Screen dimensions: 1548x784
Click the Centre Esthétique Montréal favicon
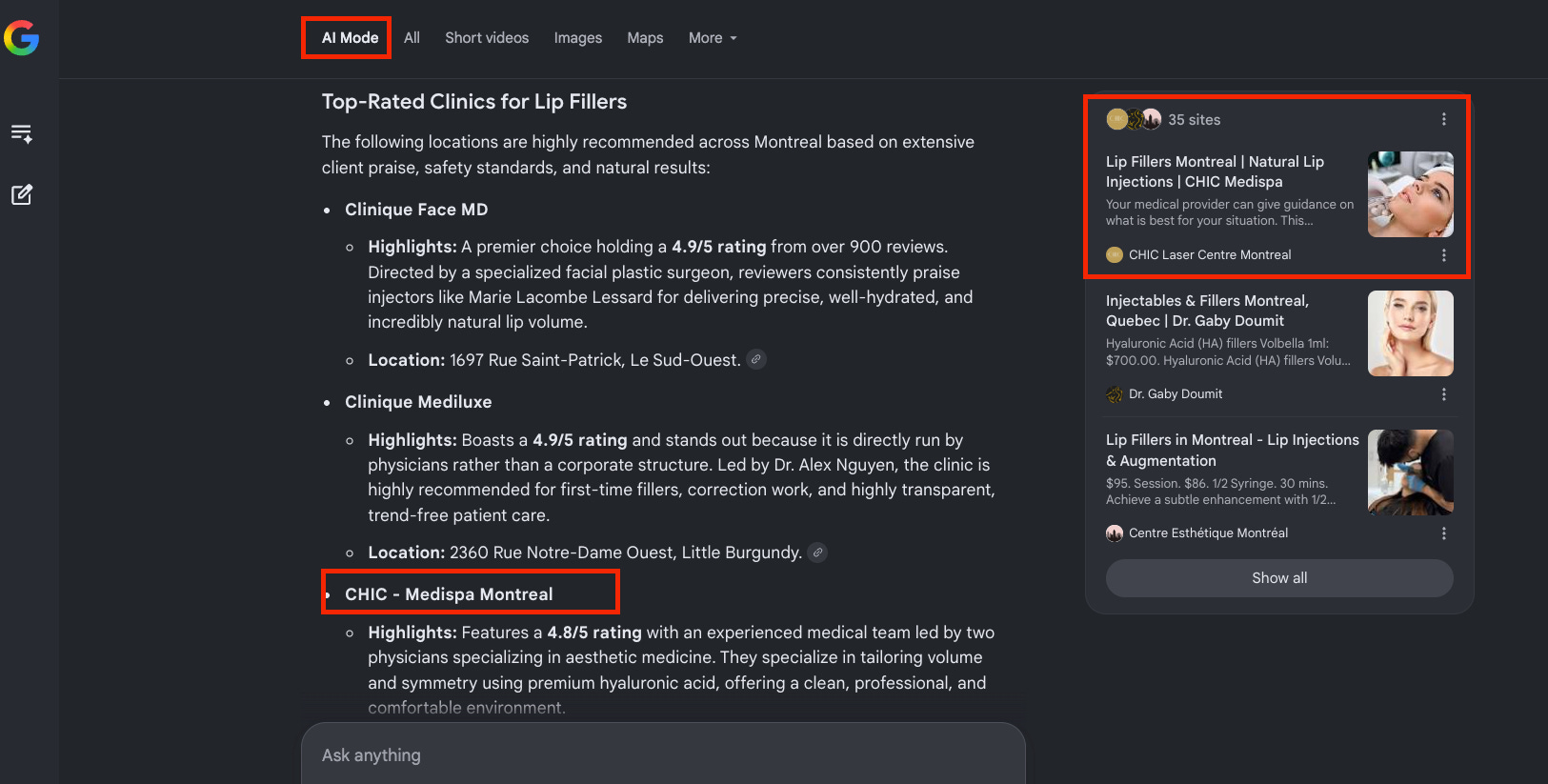pos(1115,533)
